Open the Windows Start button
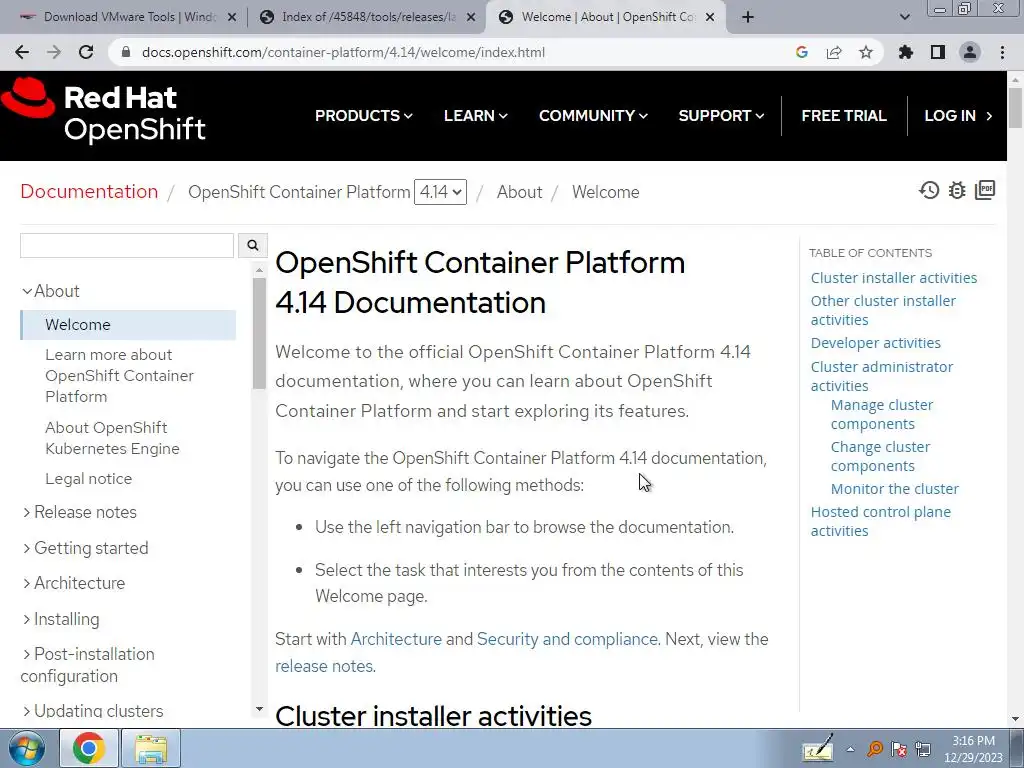The height and width of the screenshot is (768, 1024). 27,748
